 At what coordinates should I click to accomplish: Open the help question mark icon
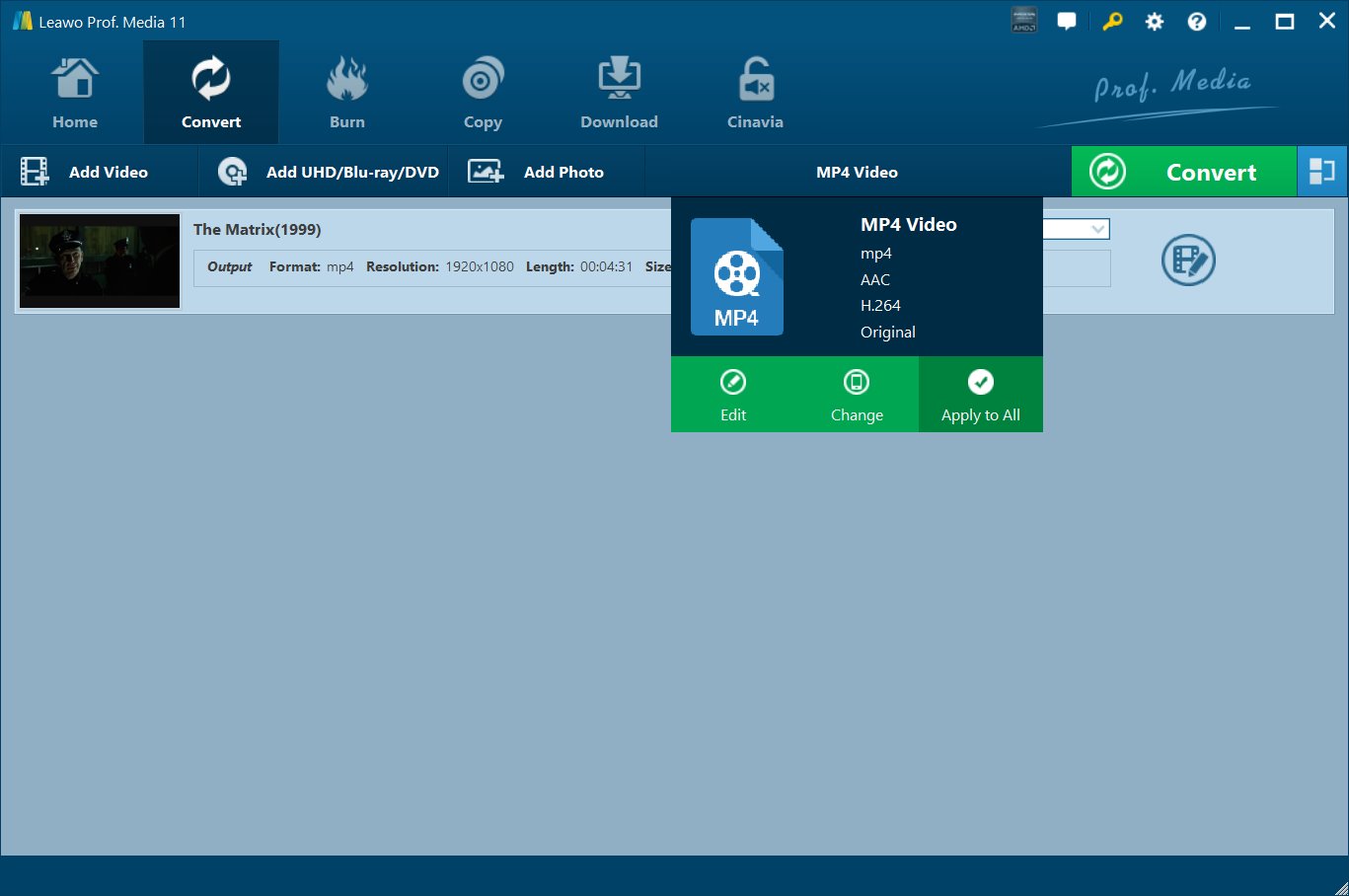coord(1197,22)
